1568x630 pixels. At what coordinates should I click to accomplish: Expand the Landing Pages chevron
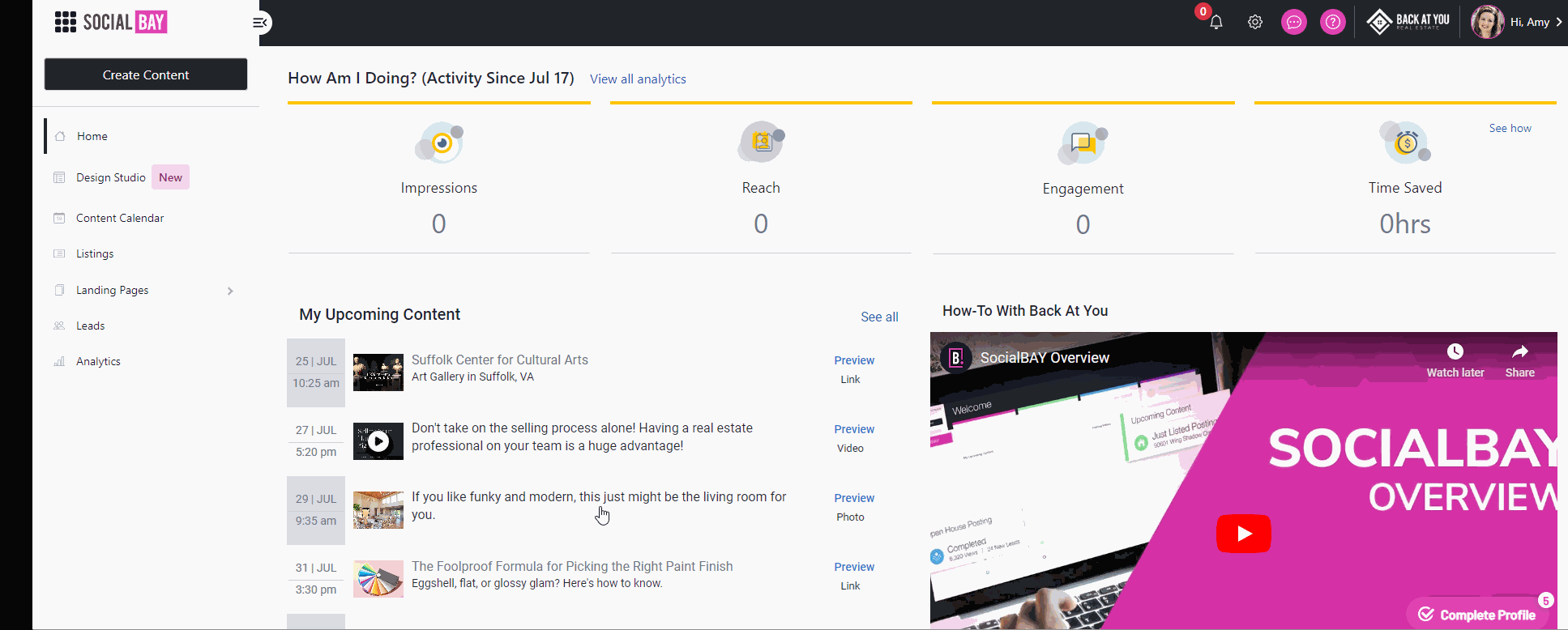pos(230,291)
